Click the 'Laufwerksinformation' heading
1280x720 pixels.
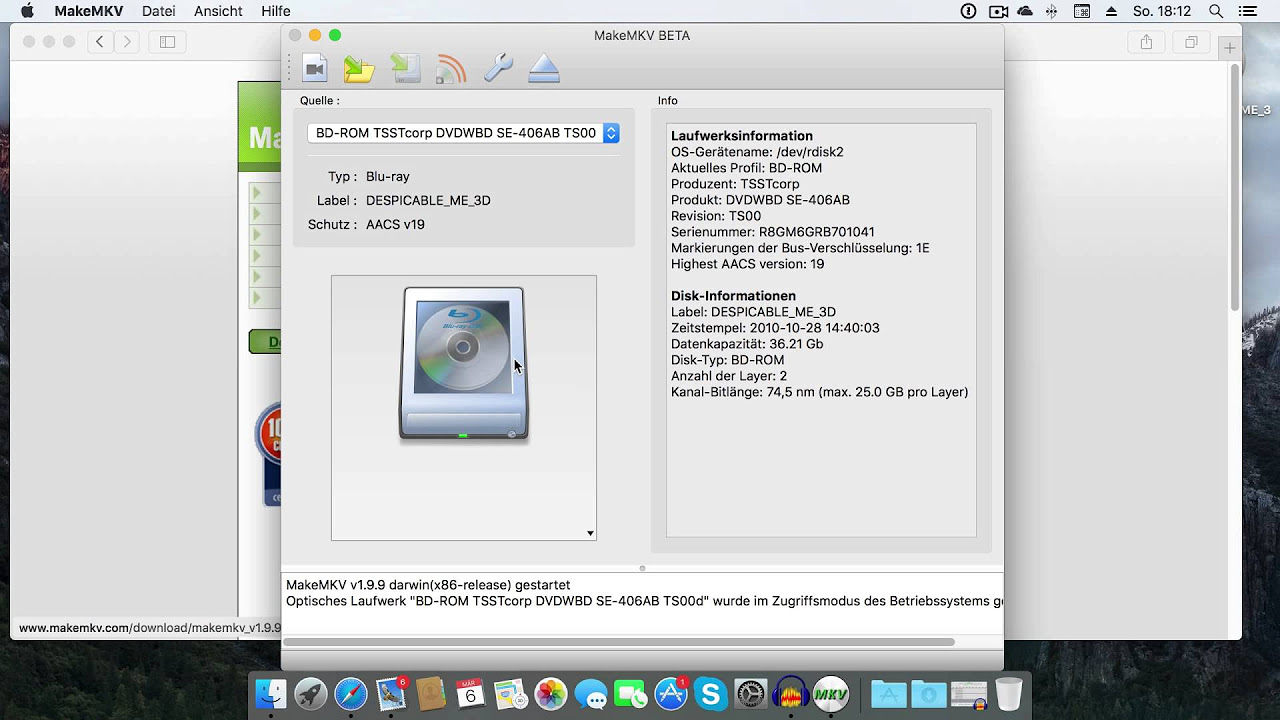coord(742,136)
